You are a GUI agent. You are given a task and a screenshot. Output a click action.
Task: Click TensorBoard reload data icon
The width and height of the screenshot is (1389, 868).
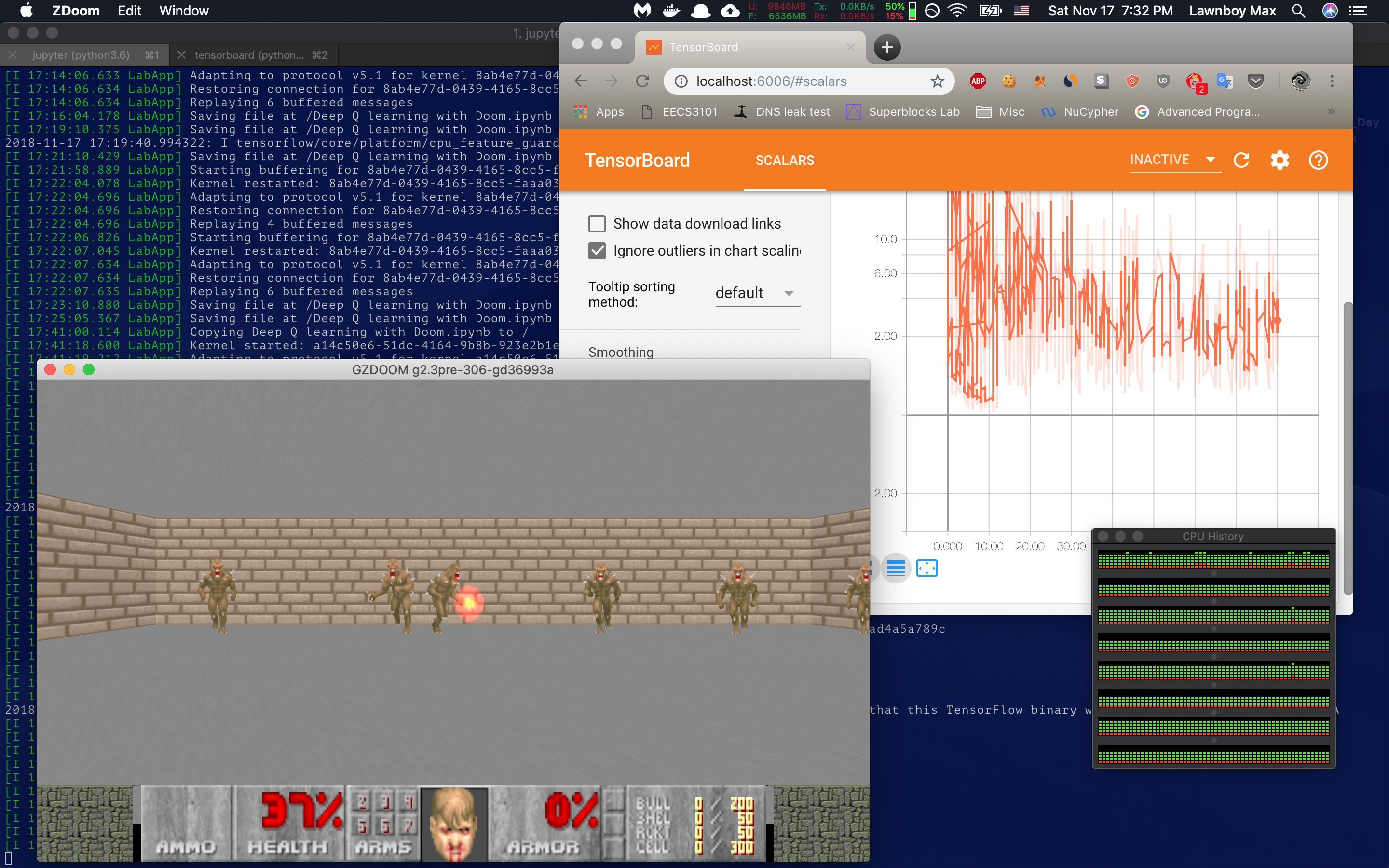1241,160
